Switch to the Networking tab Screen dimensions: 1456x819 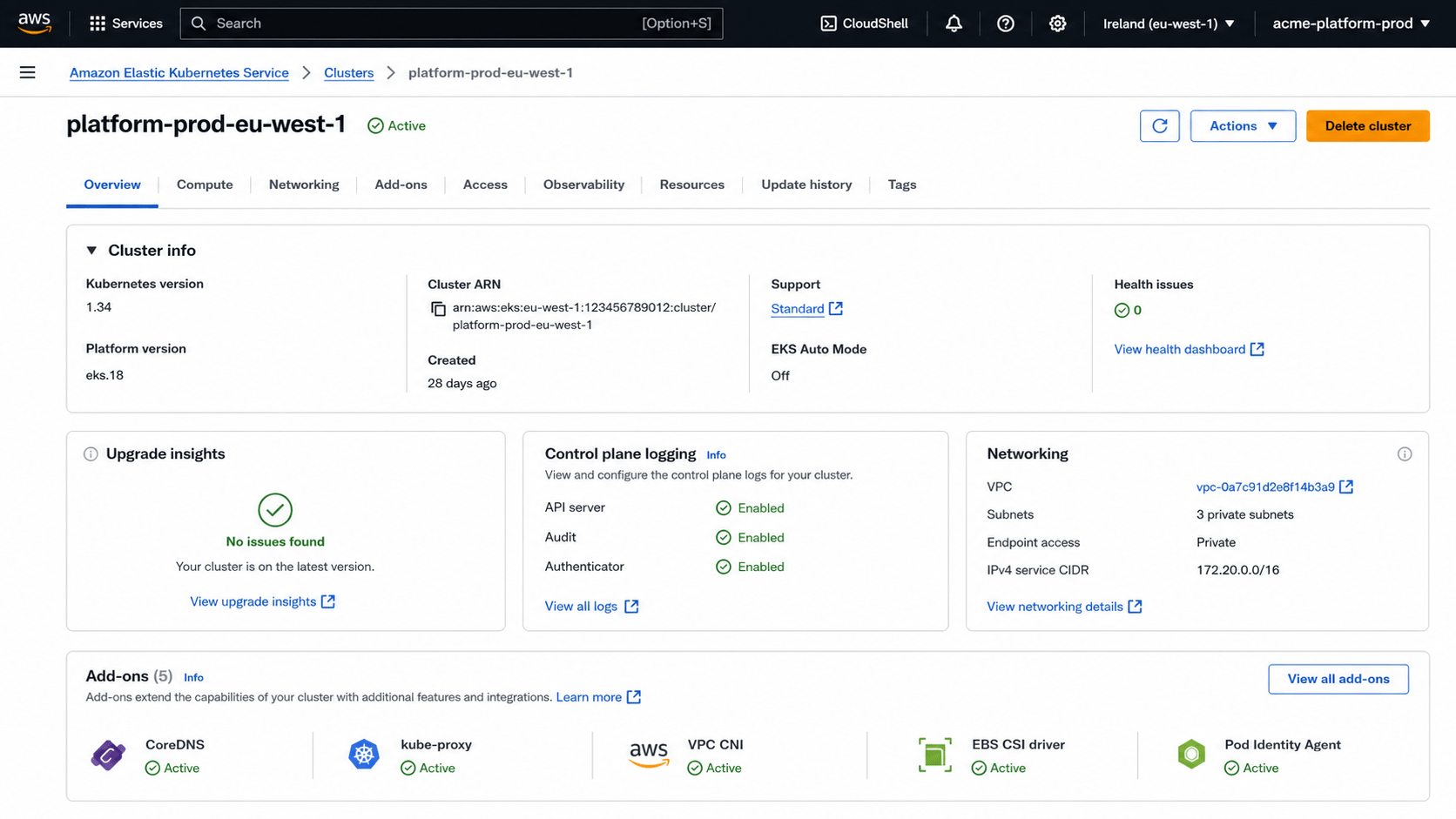pos(304,185)
